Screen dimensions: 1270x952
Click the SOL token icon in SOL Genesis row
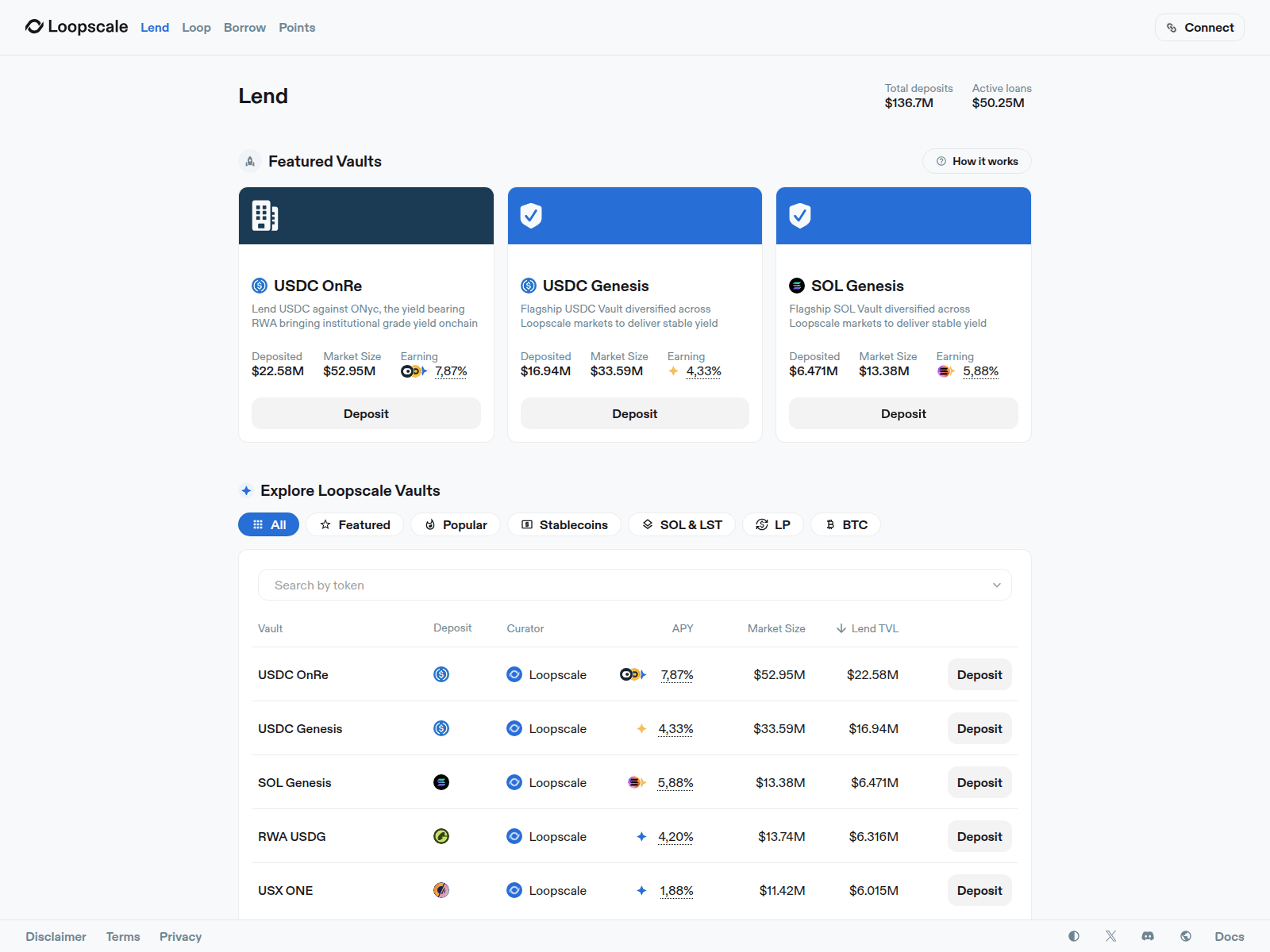(x=441, y=782)
